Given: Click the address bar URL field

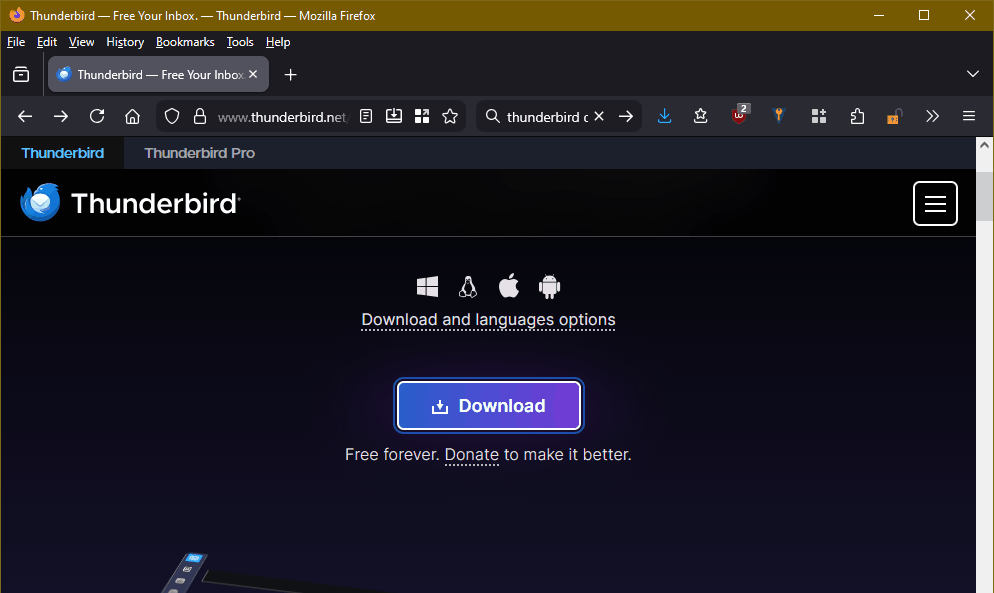Looking at the screenshot, I should point(283,117).
